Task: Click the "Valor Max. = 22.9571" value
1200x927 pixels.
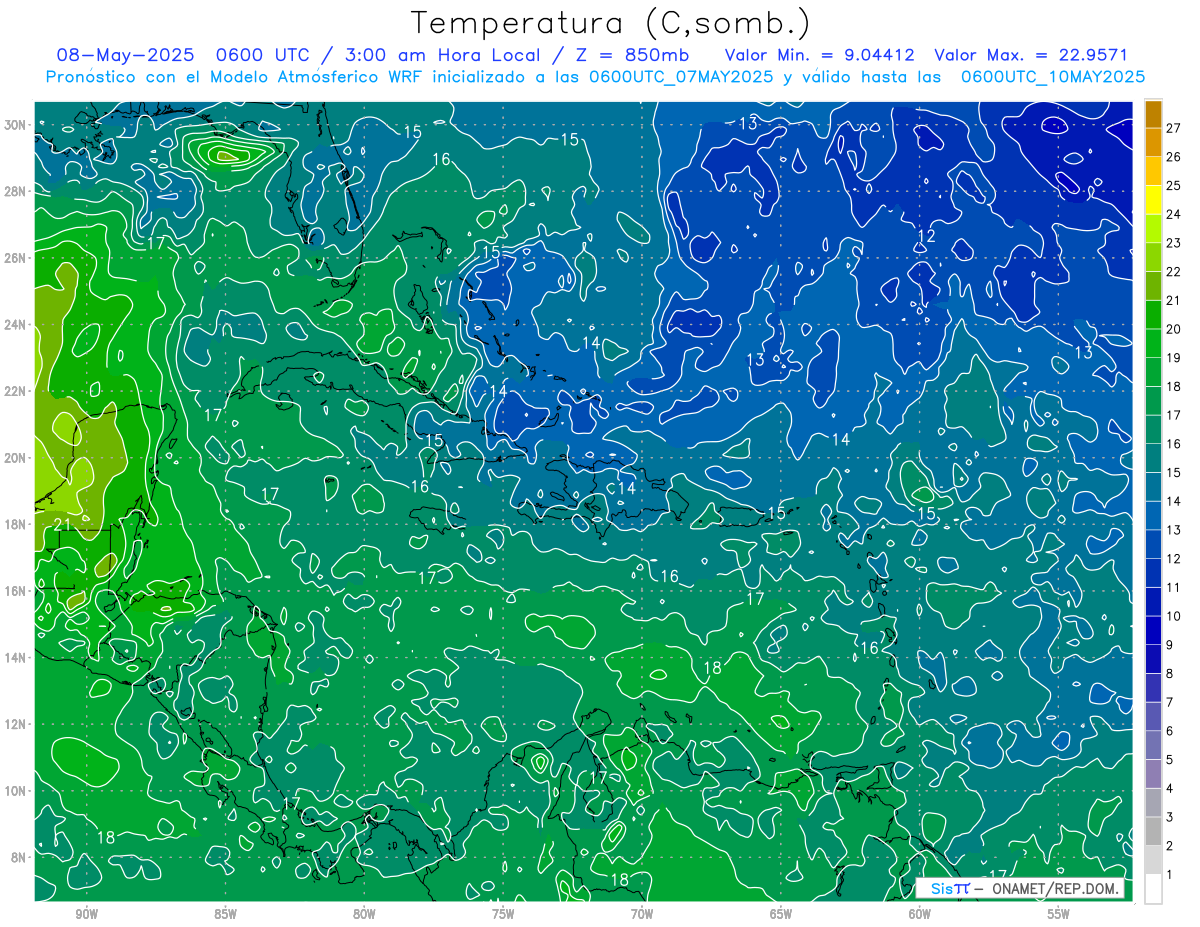Action: click(1031, 56)
